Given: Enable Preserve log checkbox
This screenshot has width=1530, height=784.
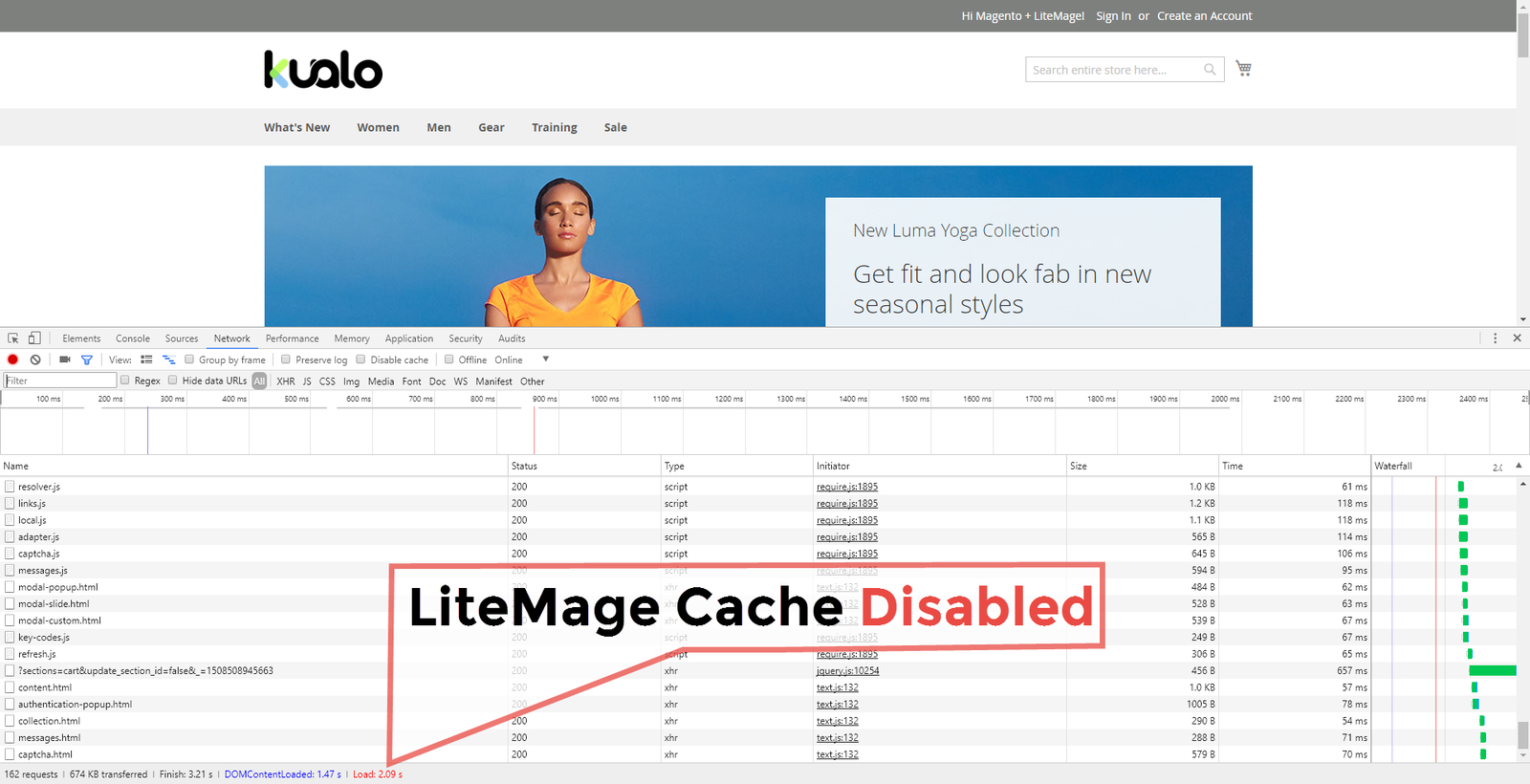Looking at the screenshot, I should 286,359.
